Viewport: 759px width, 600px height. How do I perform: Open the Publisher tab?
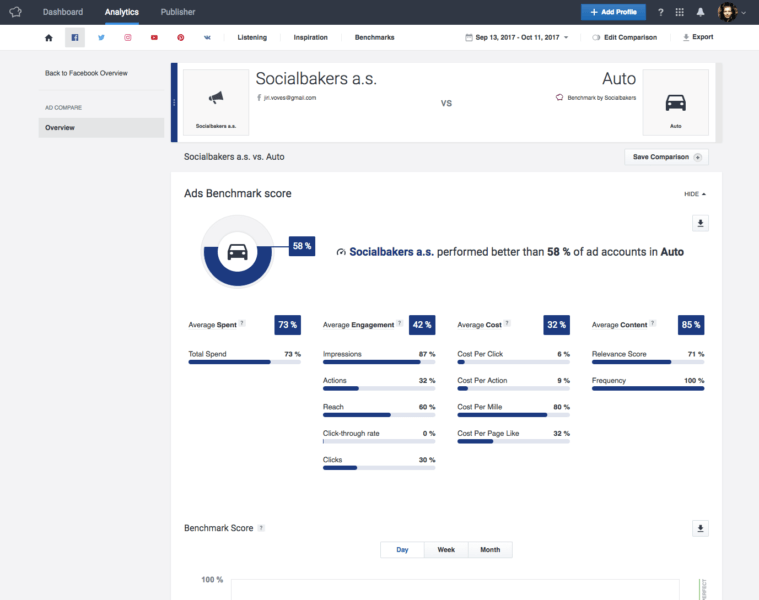(178, 12)
